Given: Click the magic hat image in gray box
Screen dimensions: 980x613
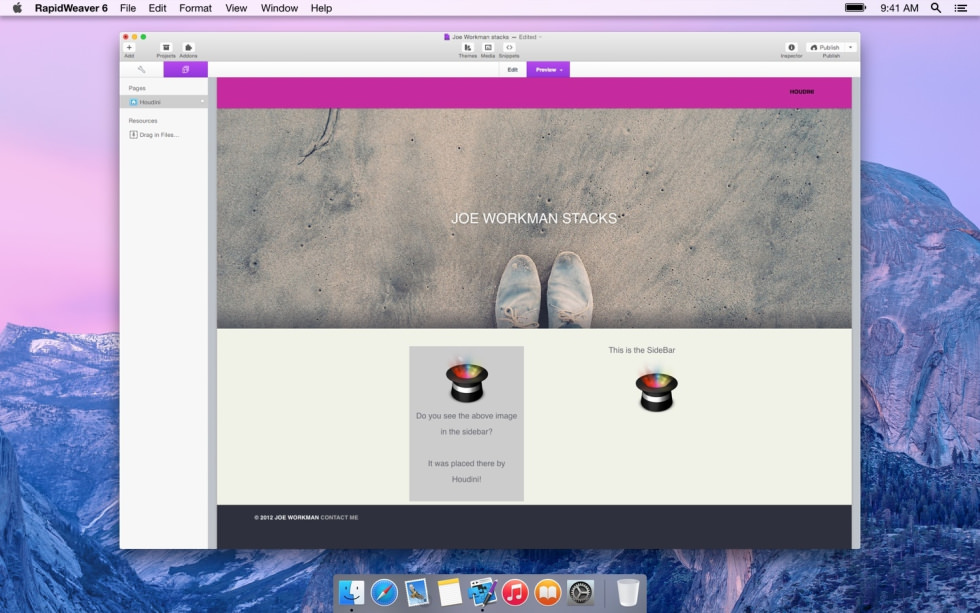Looking at the screenshot, I should [467, 381].
